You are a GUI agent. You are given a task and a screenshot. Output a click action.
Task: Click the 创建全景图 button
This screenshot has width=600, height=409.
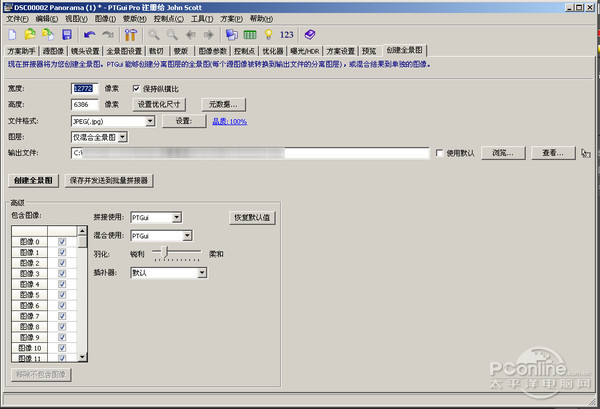coord(33,181)
